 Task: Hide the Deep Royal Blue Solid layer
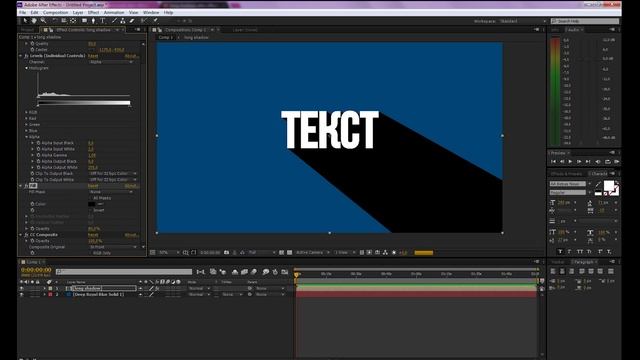tap(22, 294)
